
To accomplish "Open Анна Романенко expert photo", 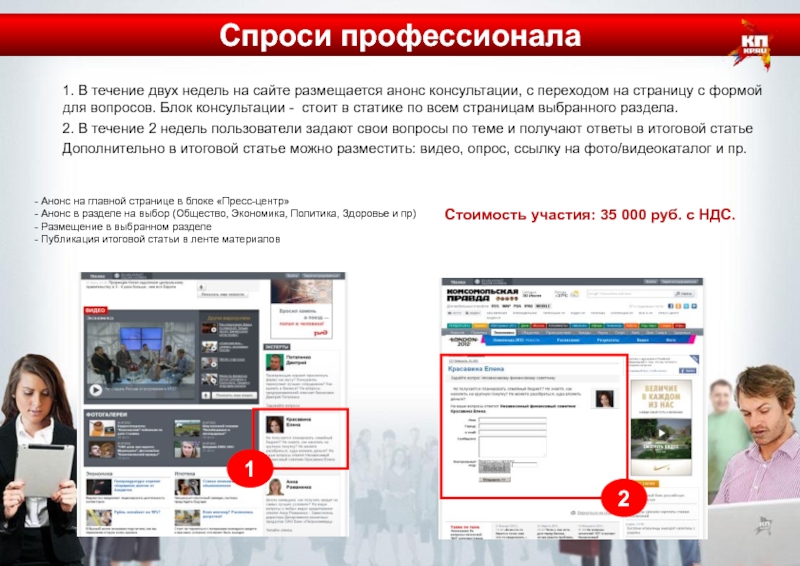I will tap(274, 486).
